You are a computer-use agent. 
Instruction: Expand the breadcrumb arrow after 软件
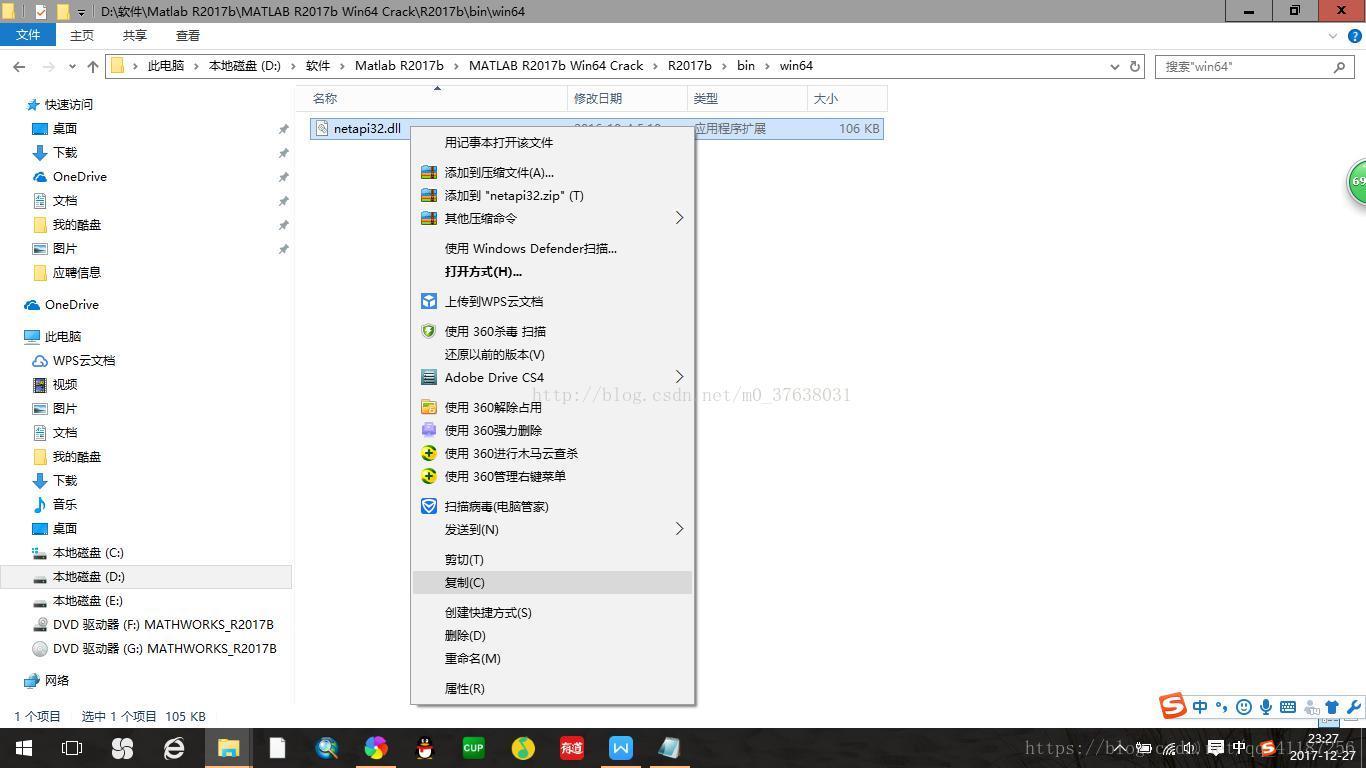342,66
